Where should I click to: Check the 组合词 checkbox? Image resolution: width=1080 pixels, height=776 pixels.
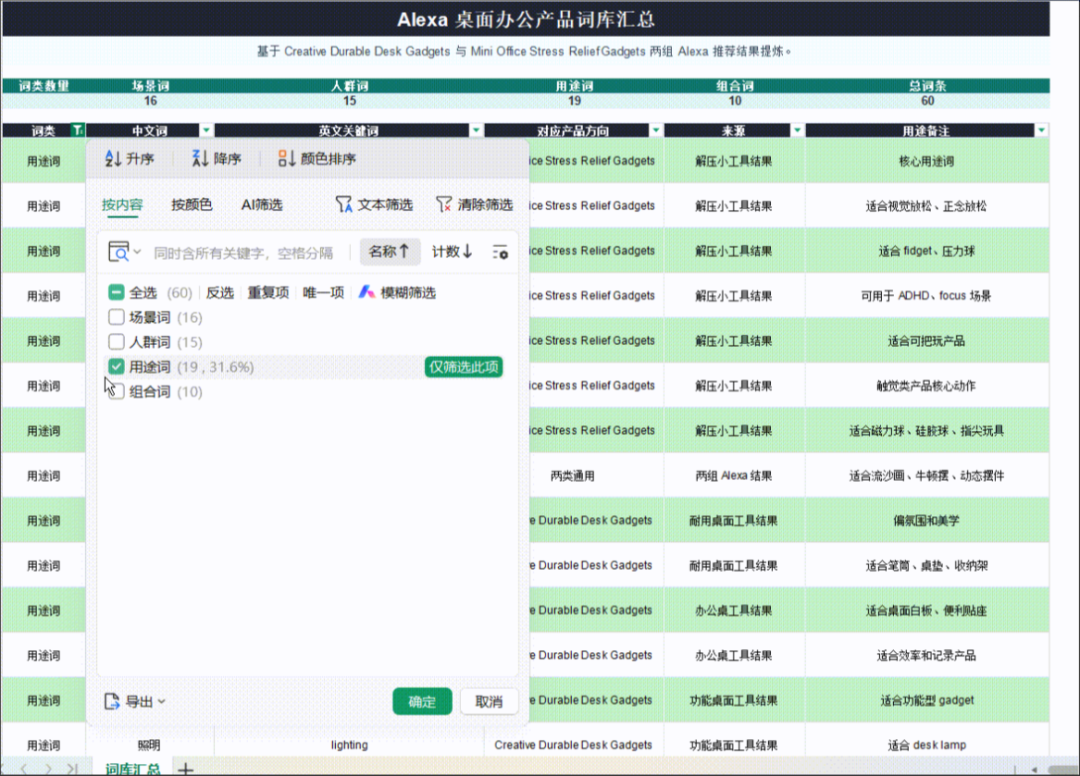[x=117, y=392]
